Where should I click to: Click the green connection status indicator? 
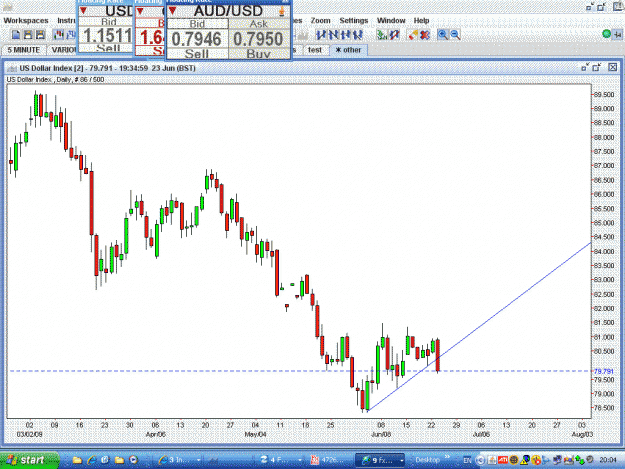tap(606, 34)
